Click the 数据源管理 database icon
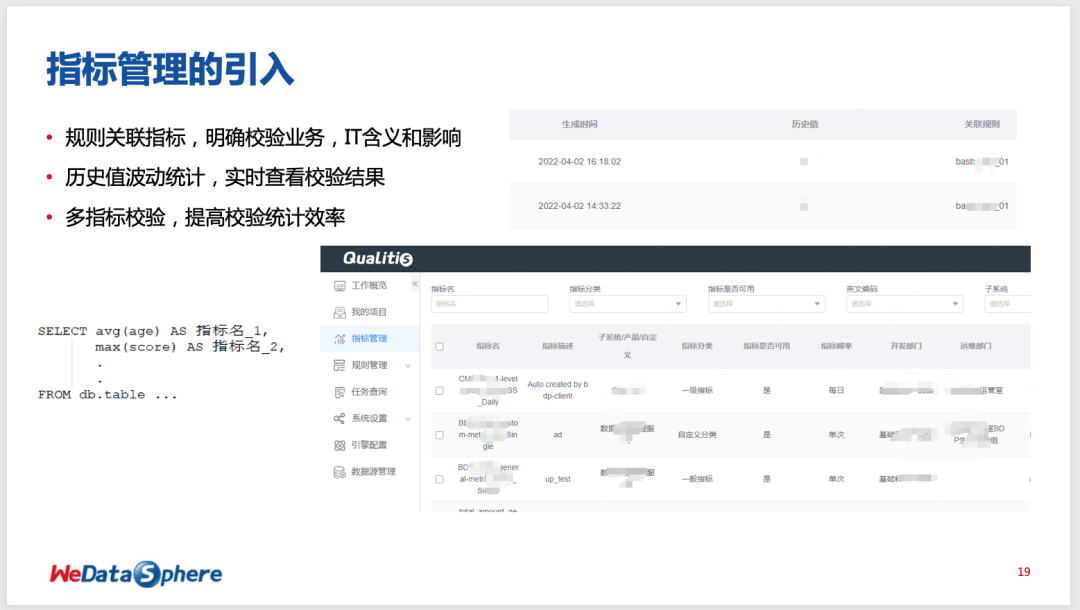The width and height of the screenshot is (1080, 610). (x=340, y=472)
